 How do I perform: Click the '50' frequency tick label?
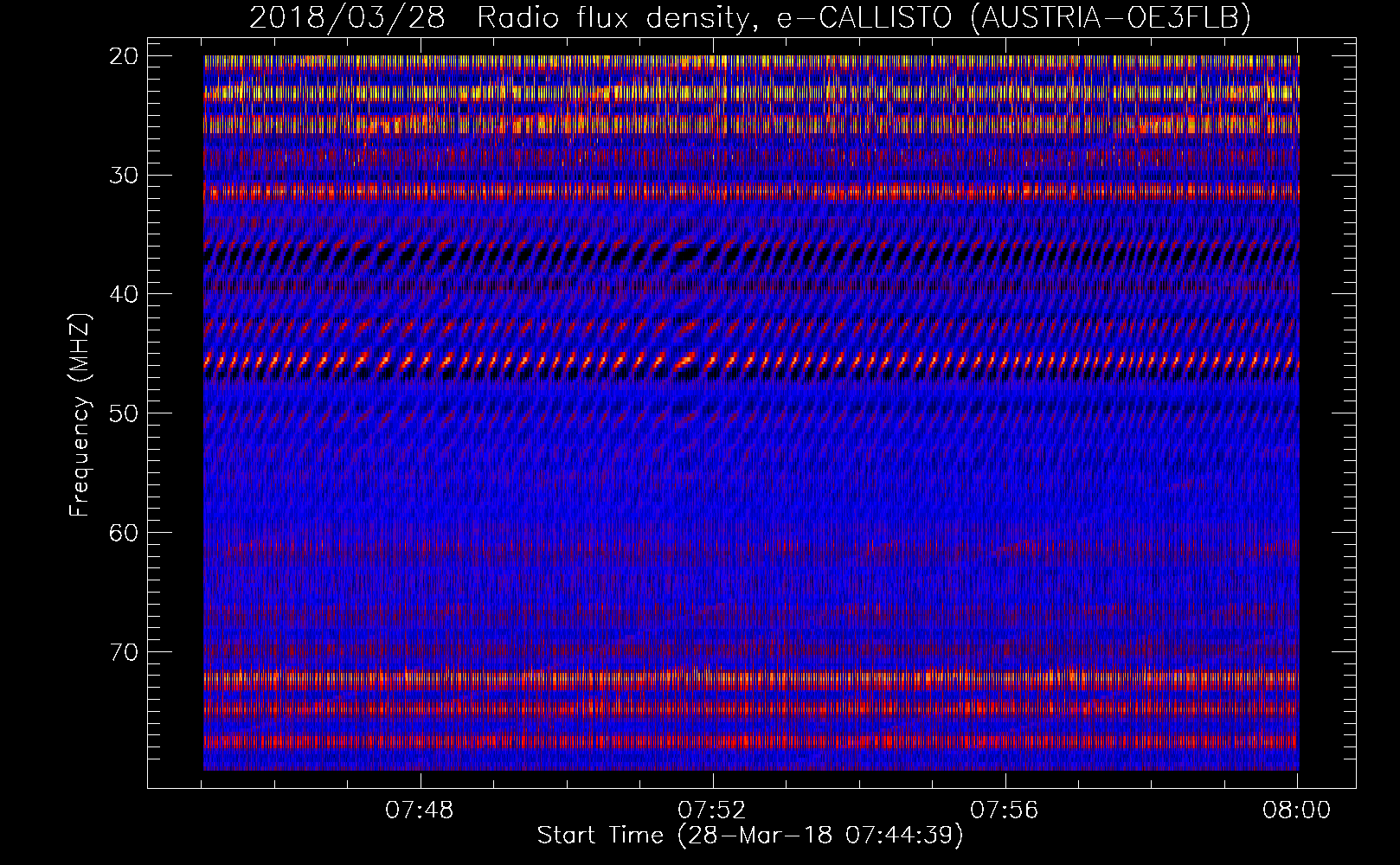pos(125,413)
